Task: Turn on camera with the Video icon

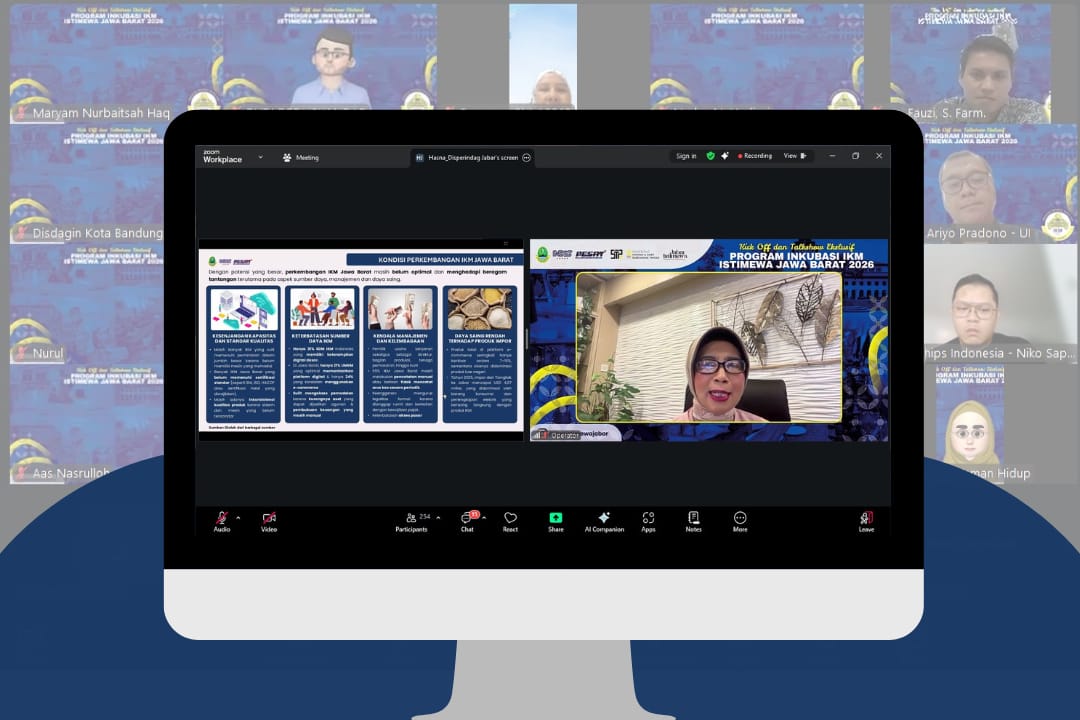Action: (269, 518)
